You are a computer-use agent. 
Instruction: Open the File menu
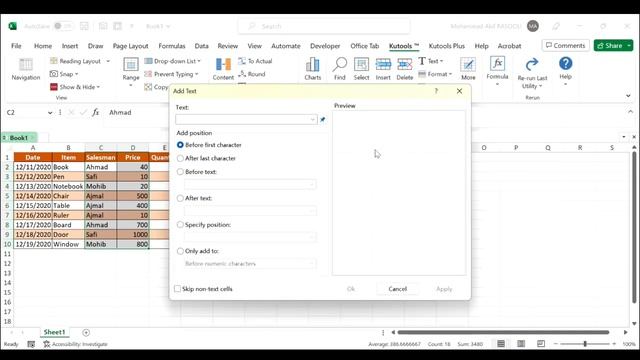tap(16, 46)
